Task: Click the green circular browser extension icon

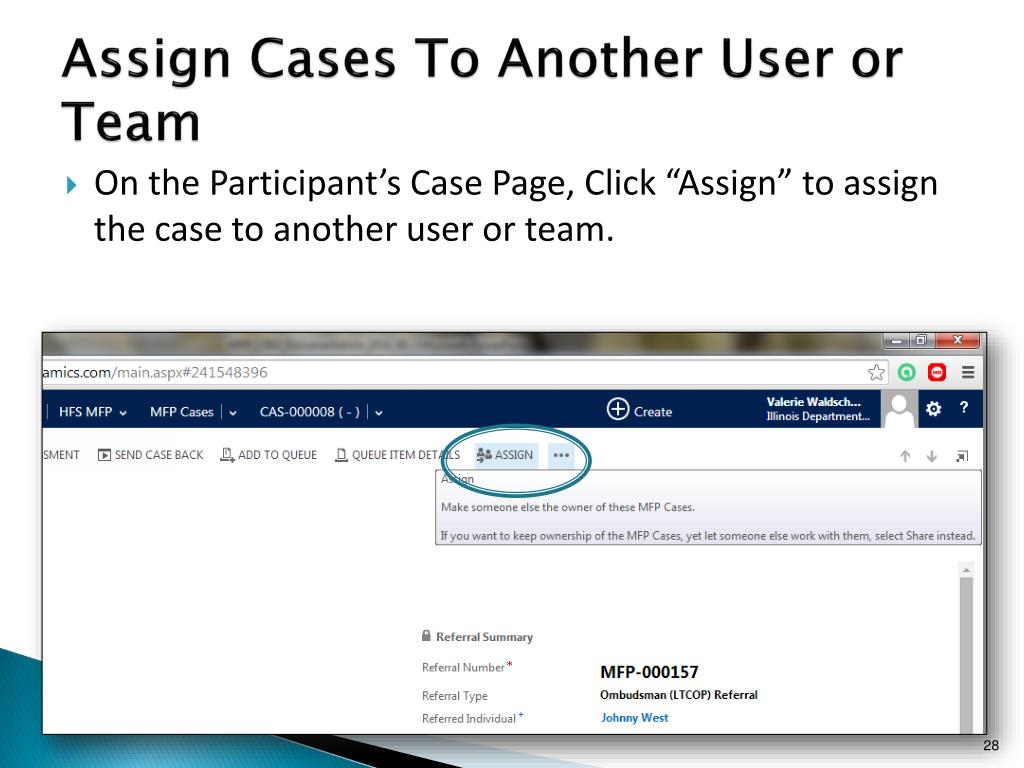Action: (x=906, y=372)
